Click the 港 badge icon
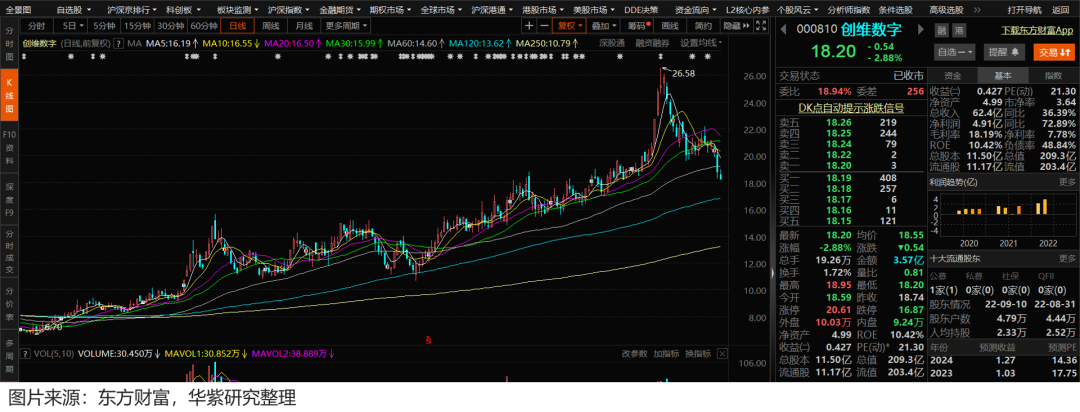The height and width of the screenshot is (412, 1080). (x=957, y=30)
